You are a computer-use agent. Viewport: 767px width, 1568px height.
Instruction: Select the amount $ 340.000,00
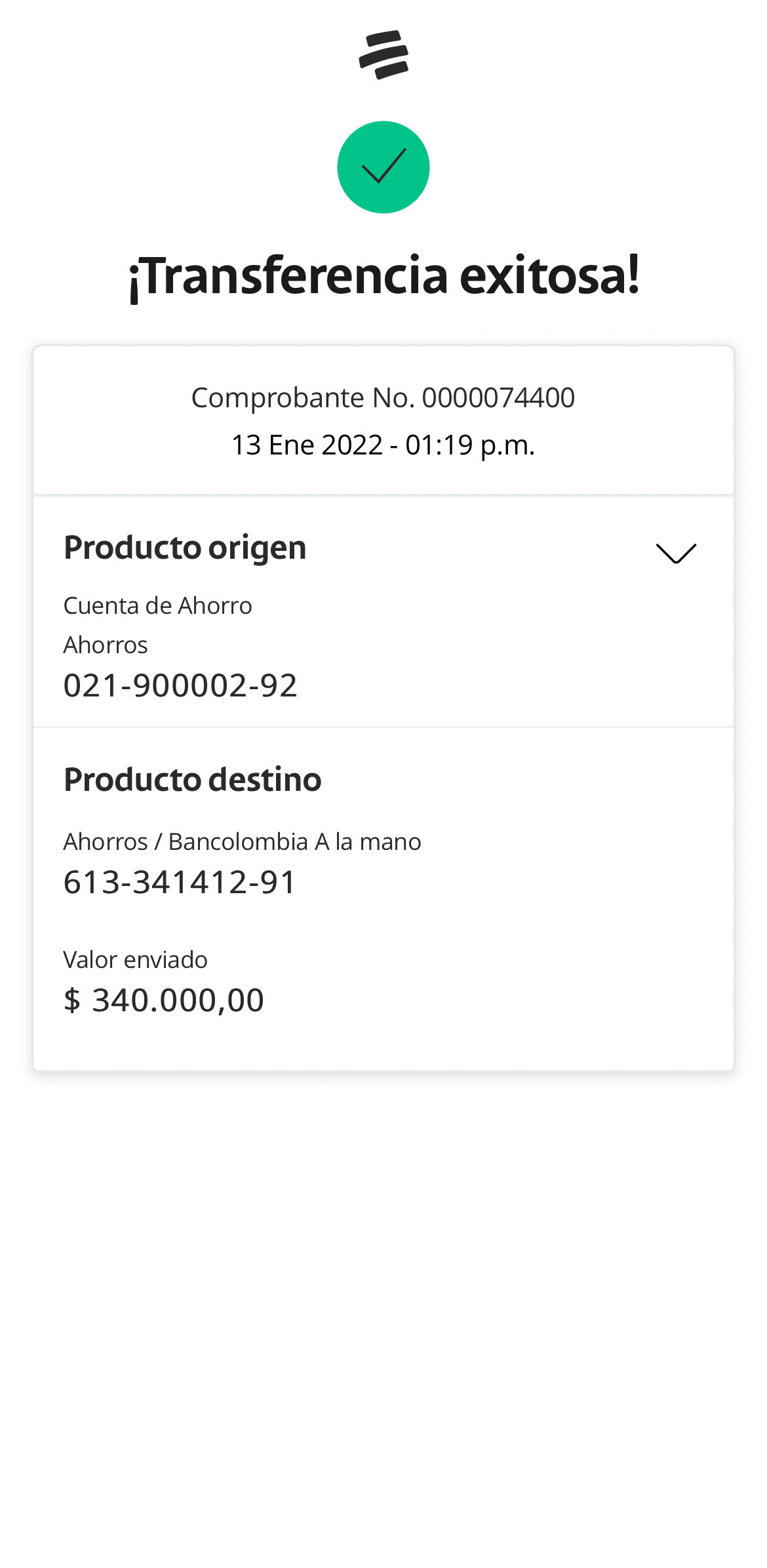(x=164, y=1000)
